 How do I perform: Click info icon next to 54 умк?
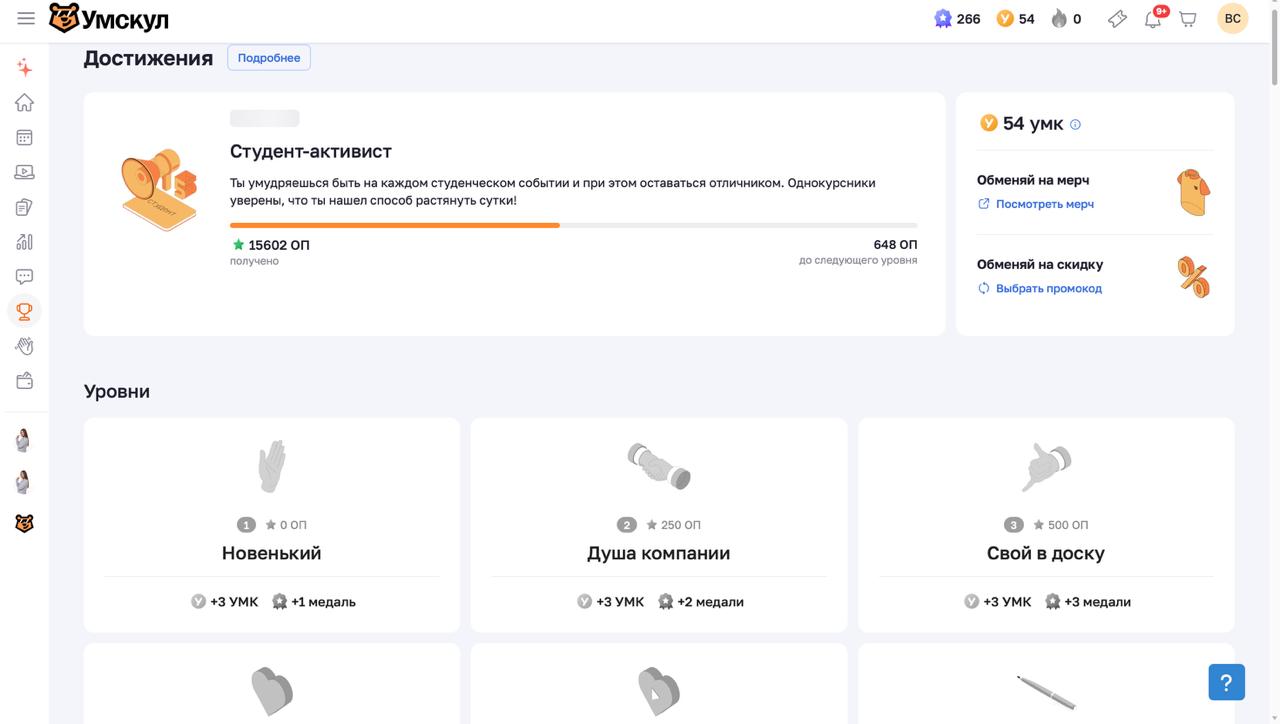click(1076, 125)
